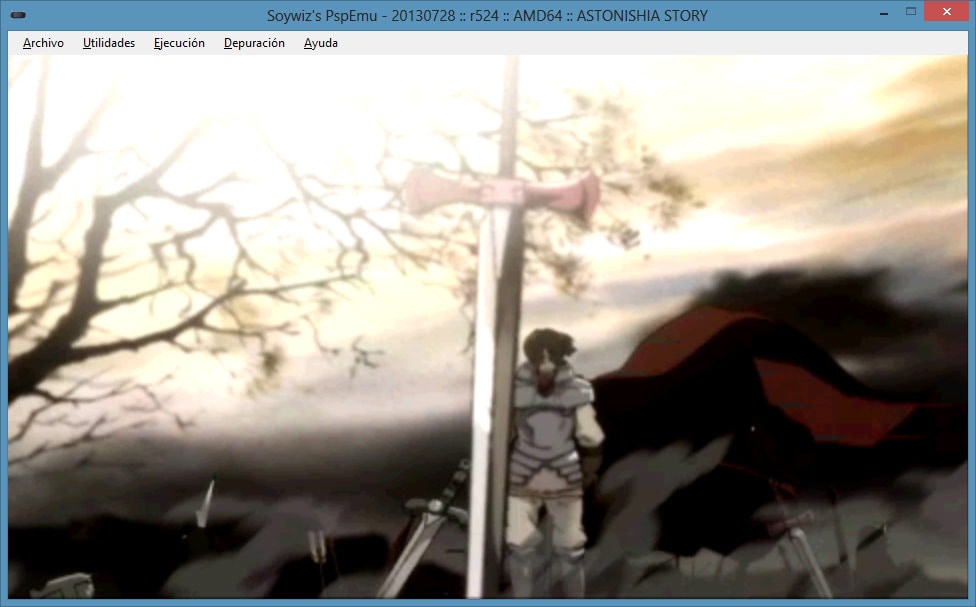Viewport: 976px width, 607px height.
Task: Open the Utilidades menu
Action: pos(109,43)
